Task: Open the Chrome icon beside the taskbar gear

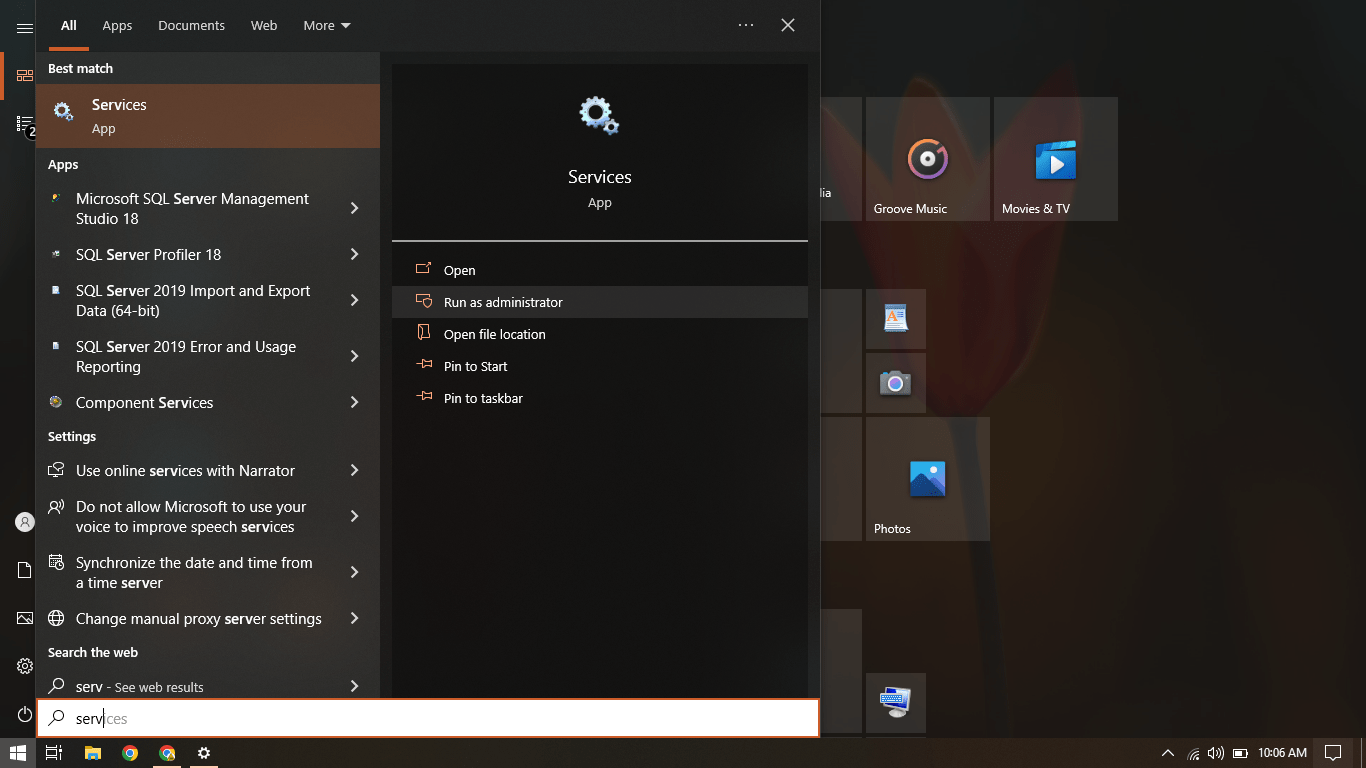Action: [x=167, y=753]
